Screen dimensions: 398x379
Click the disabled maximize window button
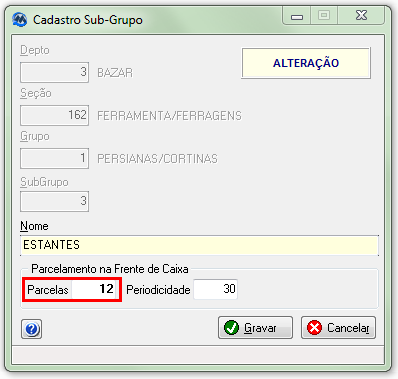click(x=324, y=16)
